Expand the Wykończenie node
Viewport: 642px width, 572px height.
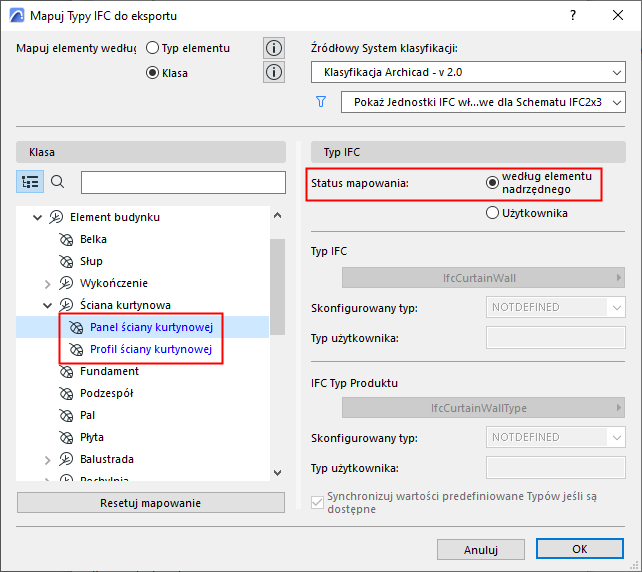coord(47,284)
